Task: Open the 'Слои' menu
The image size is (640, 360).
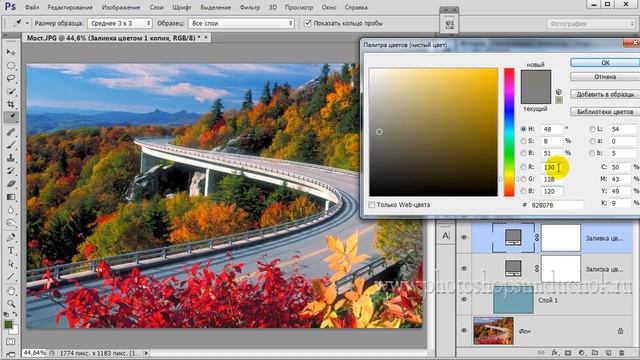Action: coord(156,7)
